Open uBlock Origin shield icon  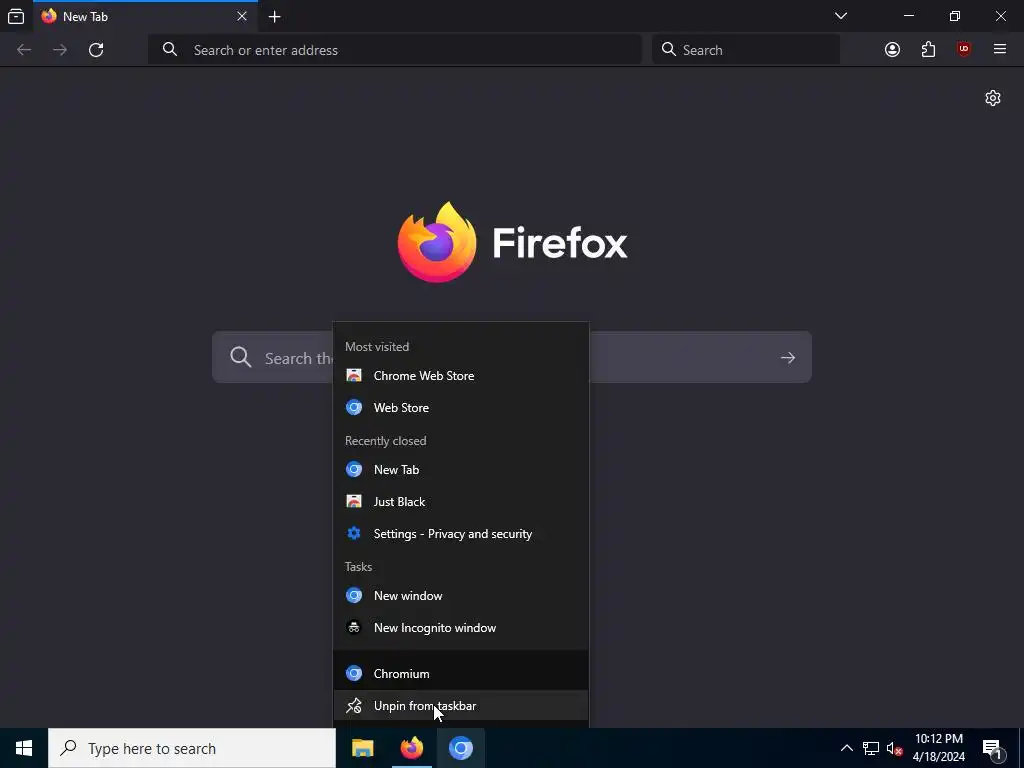click(x=964, y=50)
